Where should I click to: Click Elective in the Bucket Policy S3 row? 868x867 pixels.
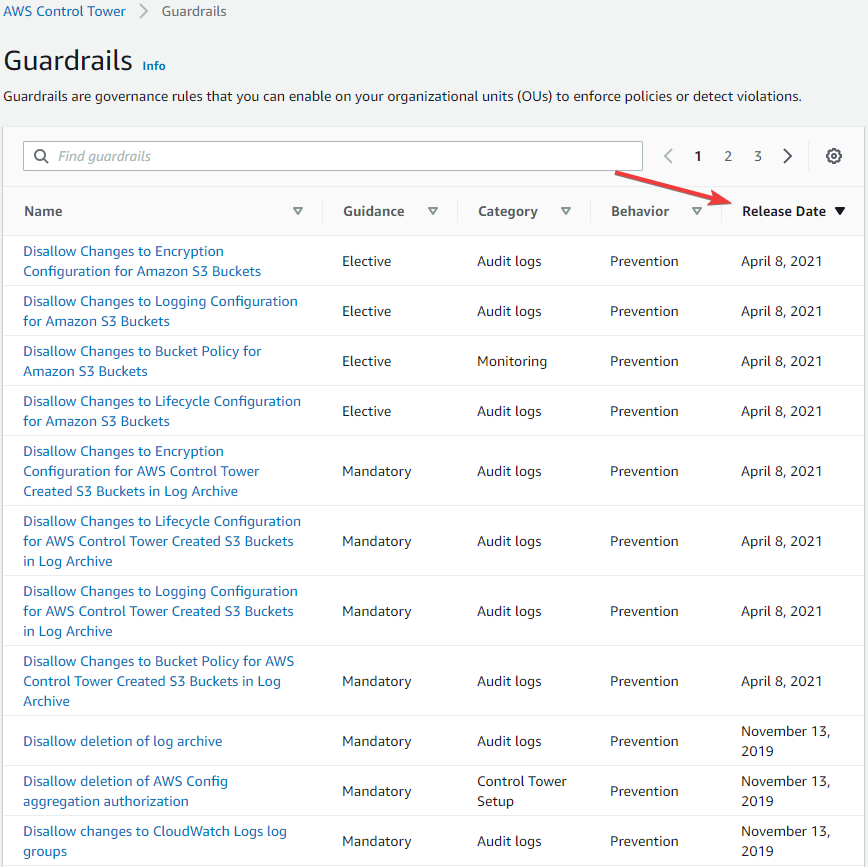pos(366,361)
